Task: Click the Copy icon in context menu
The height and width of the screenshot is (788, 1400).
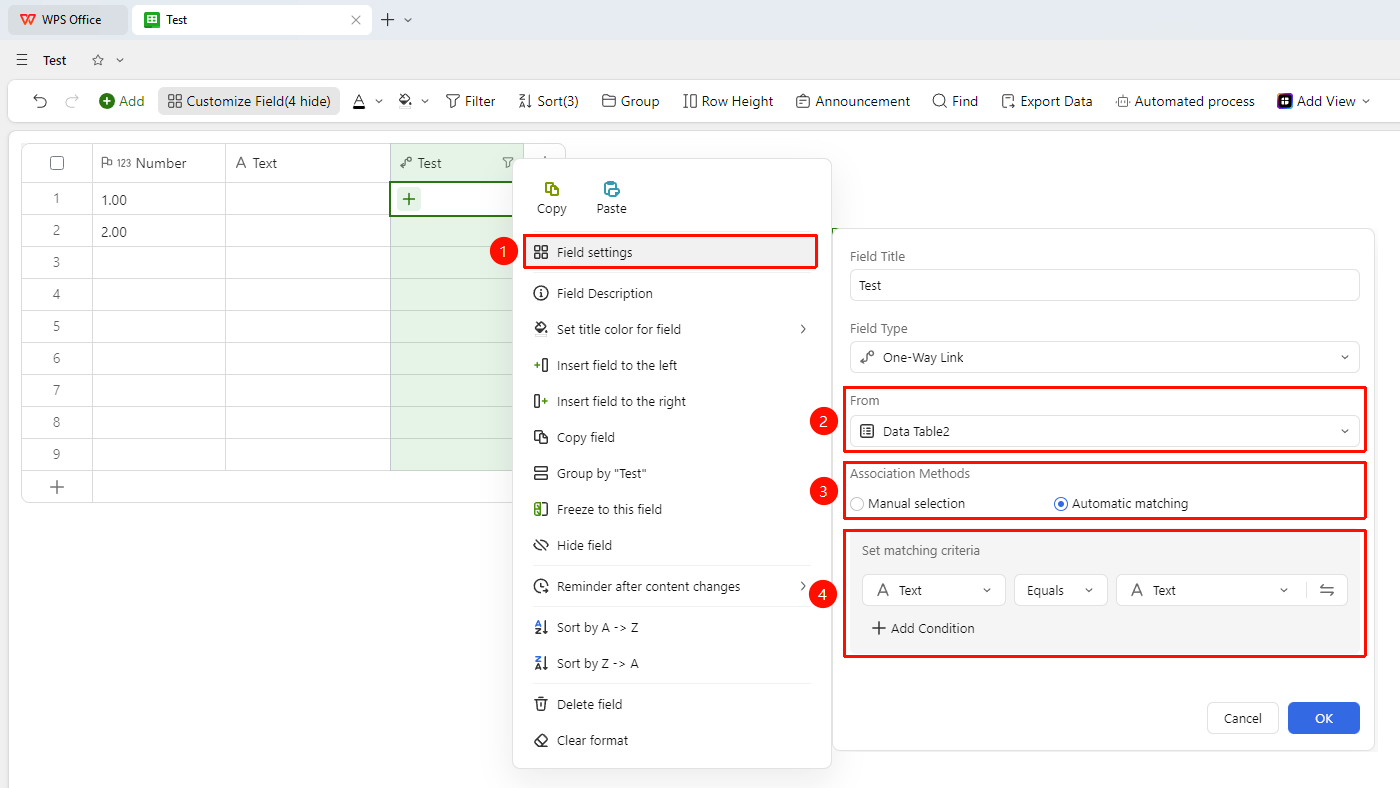Action: pos(551,188)
